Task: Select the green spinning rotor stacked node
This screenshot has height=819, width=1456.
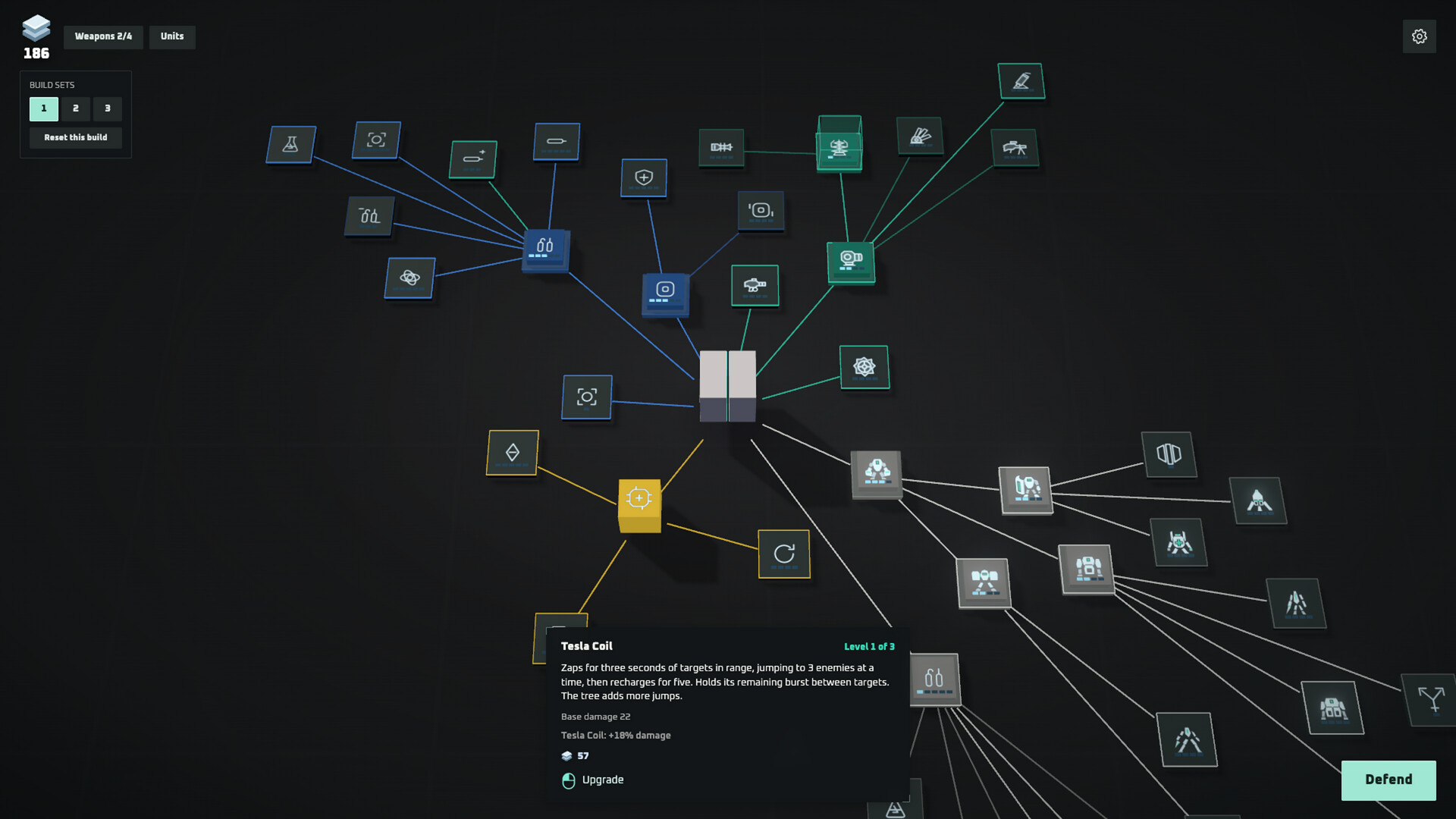Action: [x=839, y=144]
